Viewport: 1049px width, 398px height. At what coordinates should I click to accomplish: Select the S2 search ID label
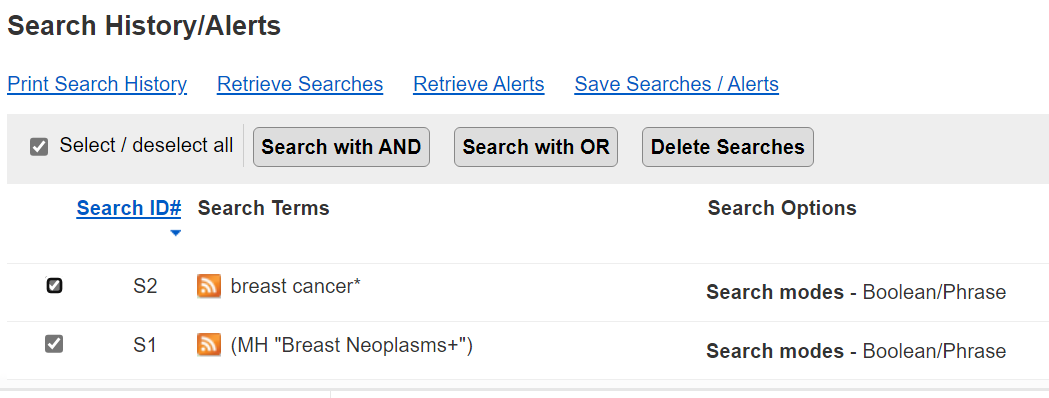click(x=145, y=286)
